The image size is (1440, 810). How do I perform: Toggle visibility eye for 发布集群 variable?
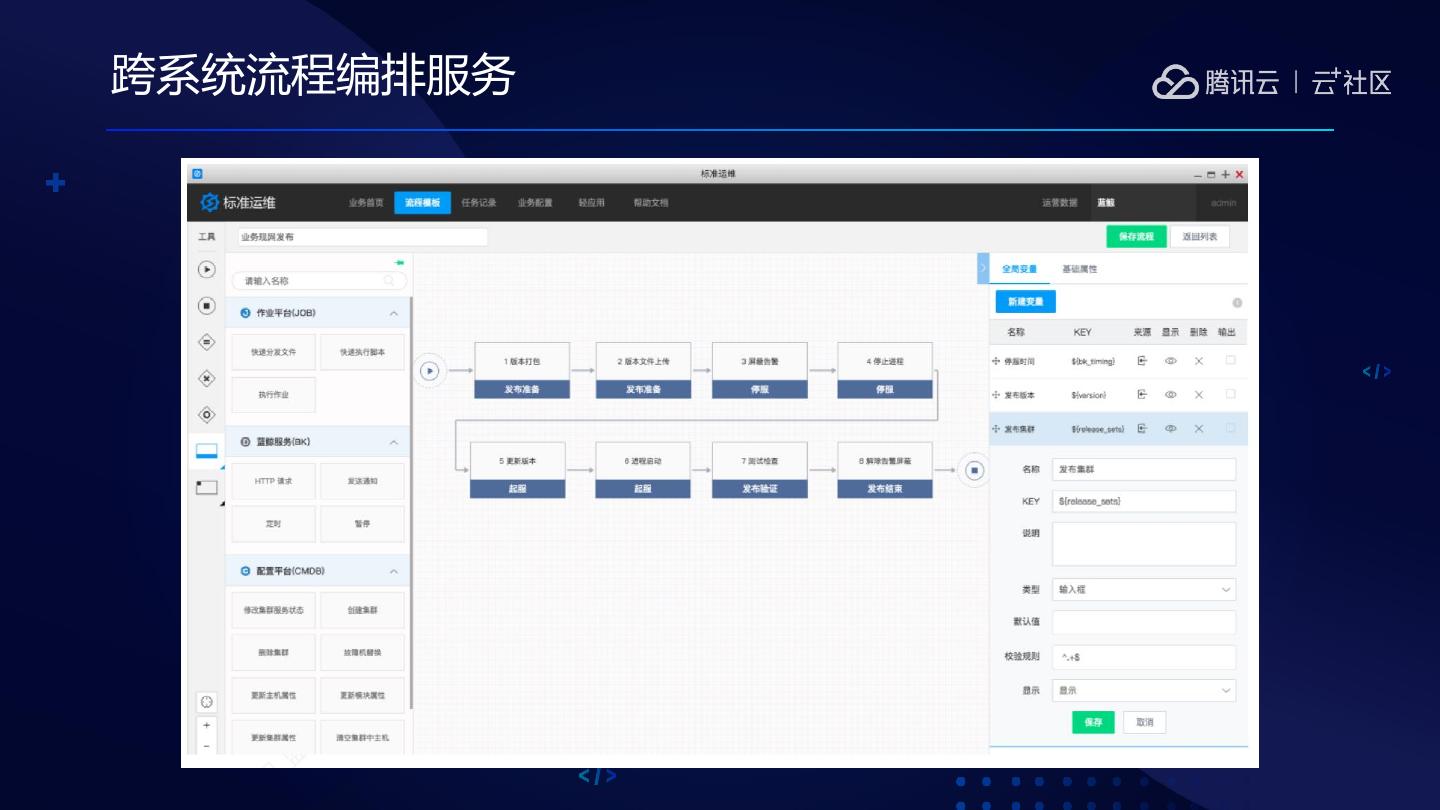(1170, 429)
